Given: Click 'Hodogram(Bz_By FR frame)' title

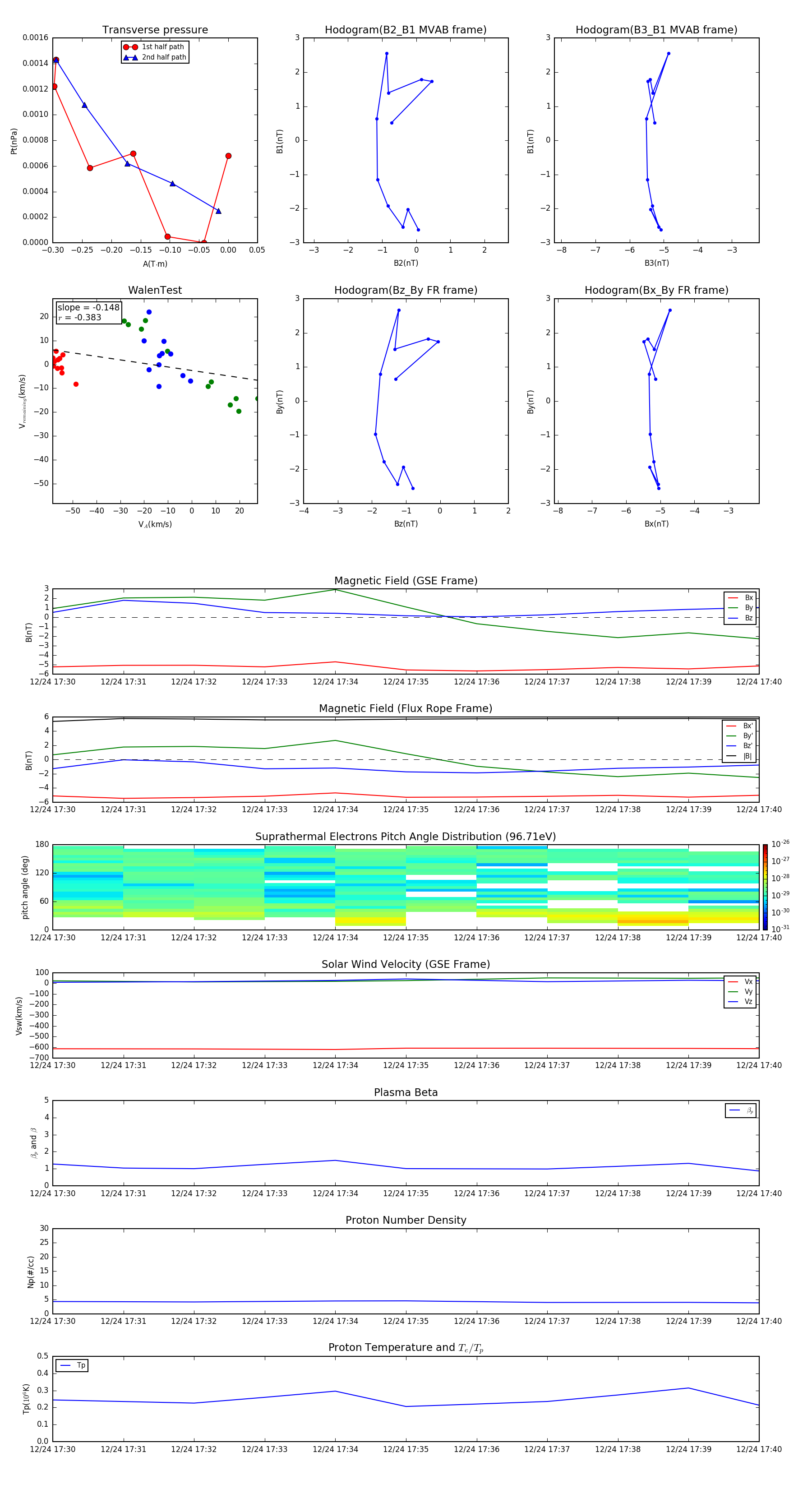Looking at the screenshot, I should click(406, 290).
